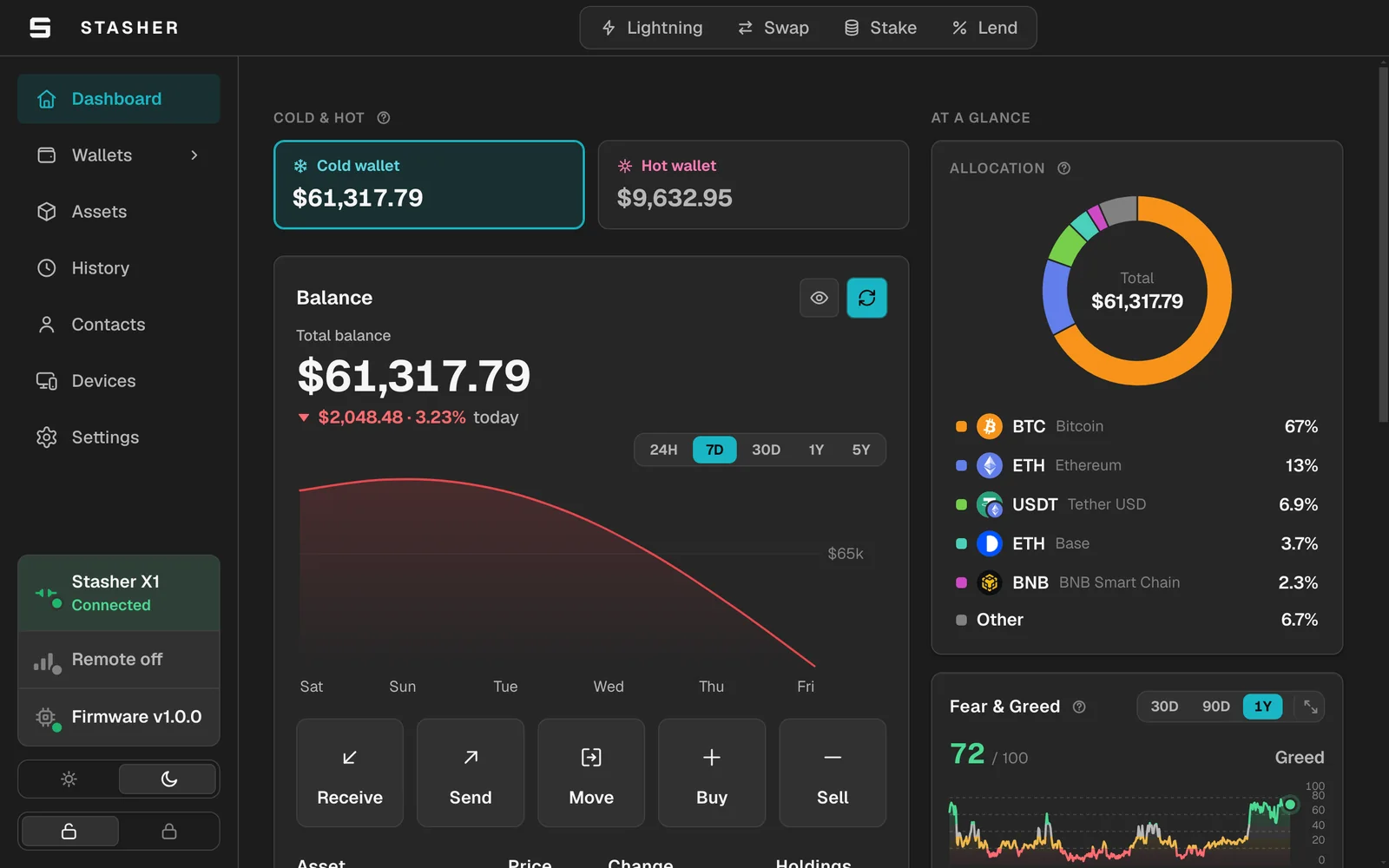The height and width of the screenshot is (868, 1389).
Task: Click the Buy button
Action: [712, 773]
